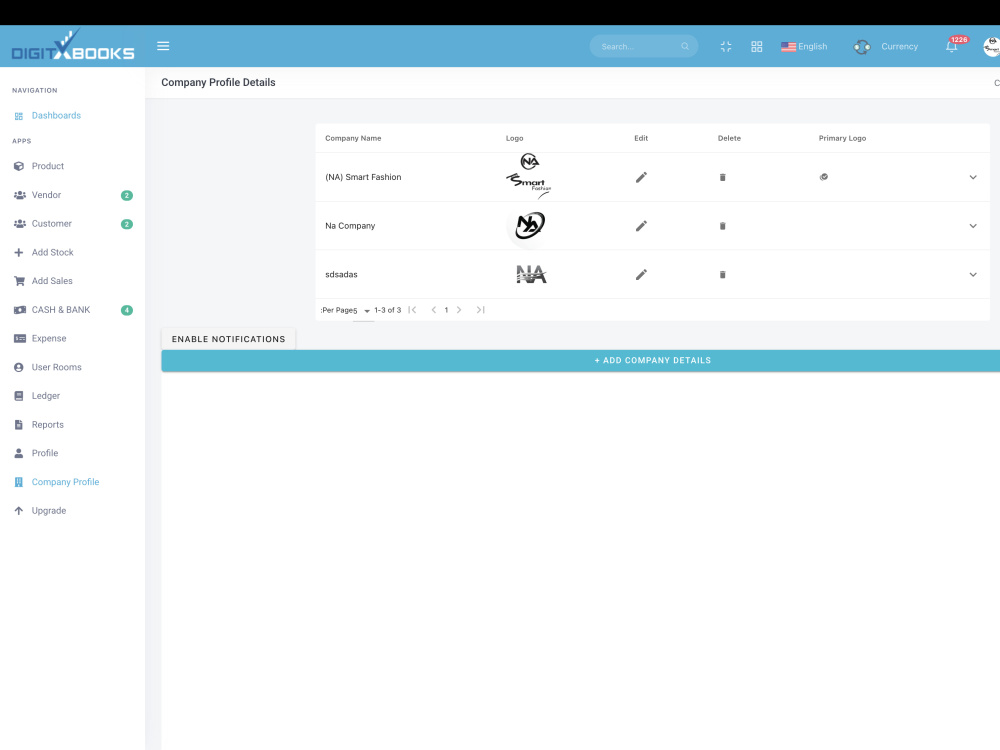The height and width of the screenshot is (750, 1000).
Task: Click the (NA) Smart Fashion name cell
Action: pos(363,177)
